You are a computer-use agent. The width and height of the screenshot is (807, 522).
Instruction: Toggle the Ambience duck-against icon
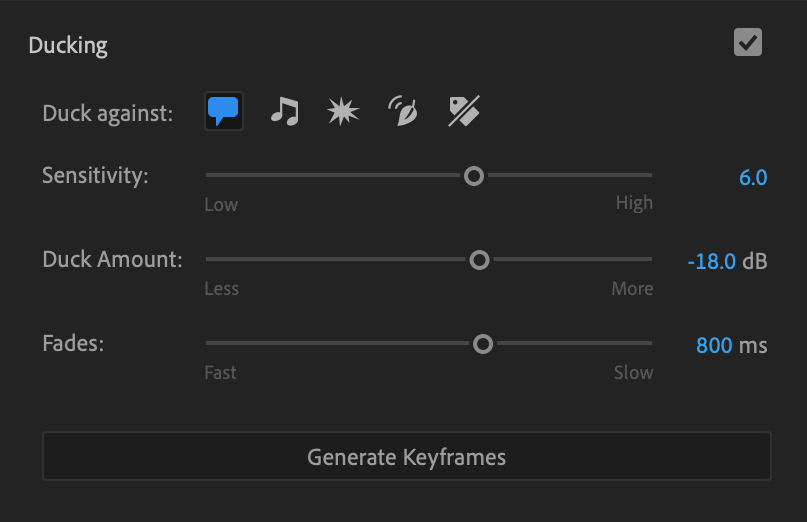point(402,113)
